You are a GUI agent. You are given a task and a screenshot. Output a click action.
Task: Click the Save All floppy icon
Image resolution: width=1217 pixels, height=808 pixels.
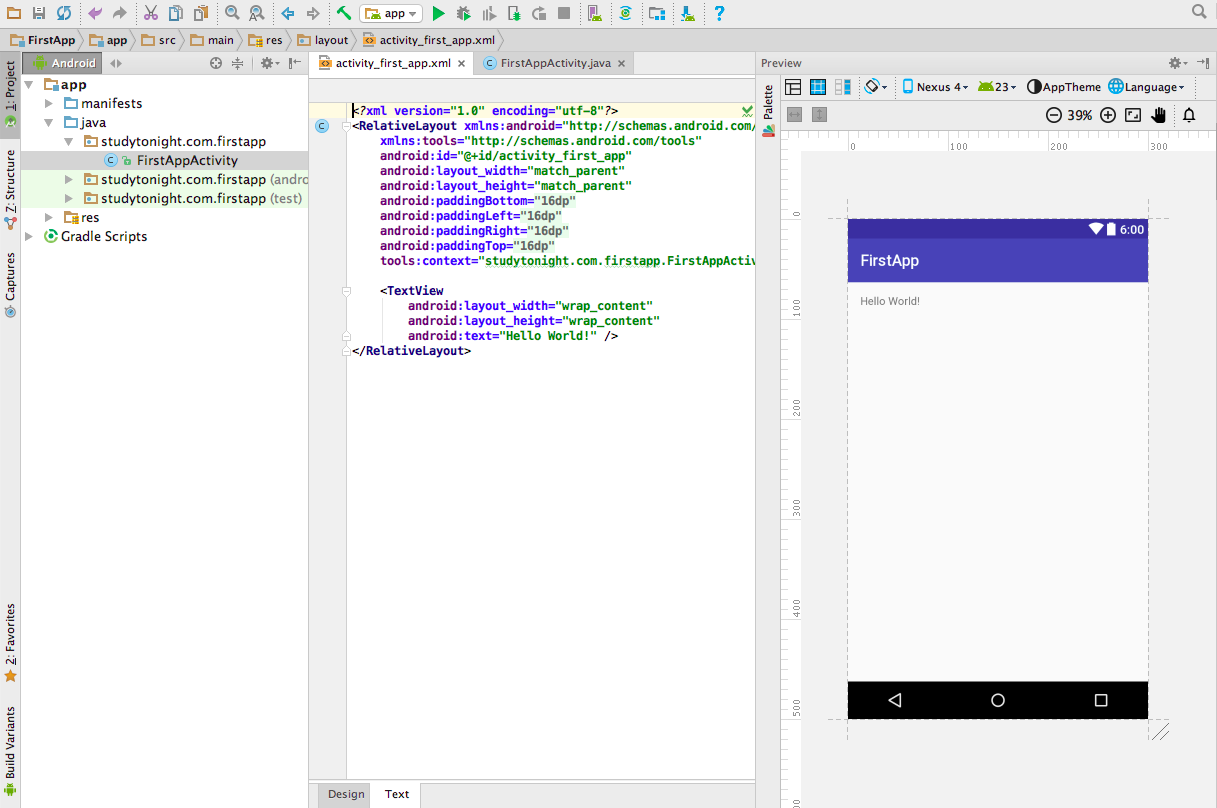39,13
